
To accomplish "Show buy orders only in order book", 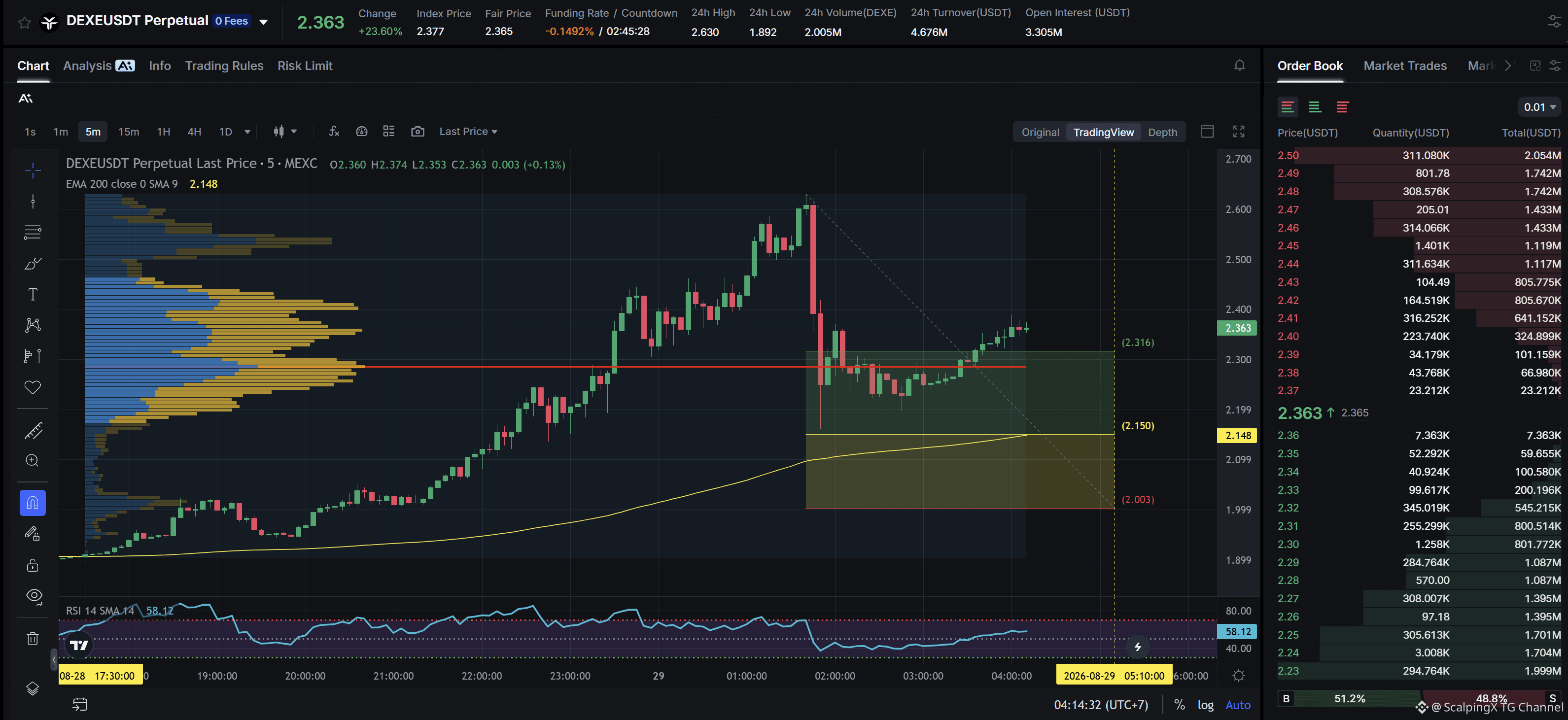I will coord(1315,107).
